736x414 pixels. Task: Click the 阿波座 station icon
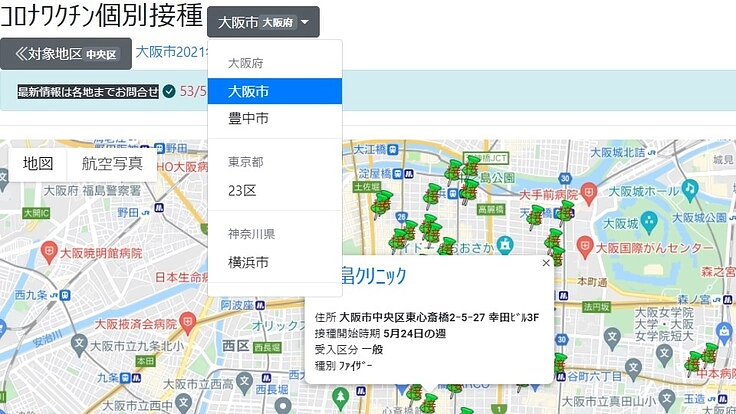pos(260,306)
